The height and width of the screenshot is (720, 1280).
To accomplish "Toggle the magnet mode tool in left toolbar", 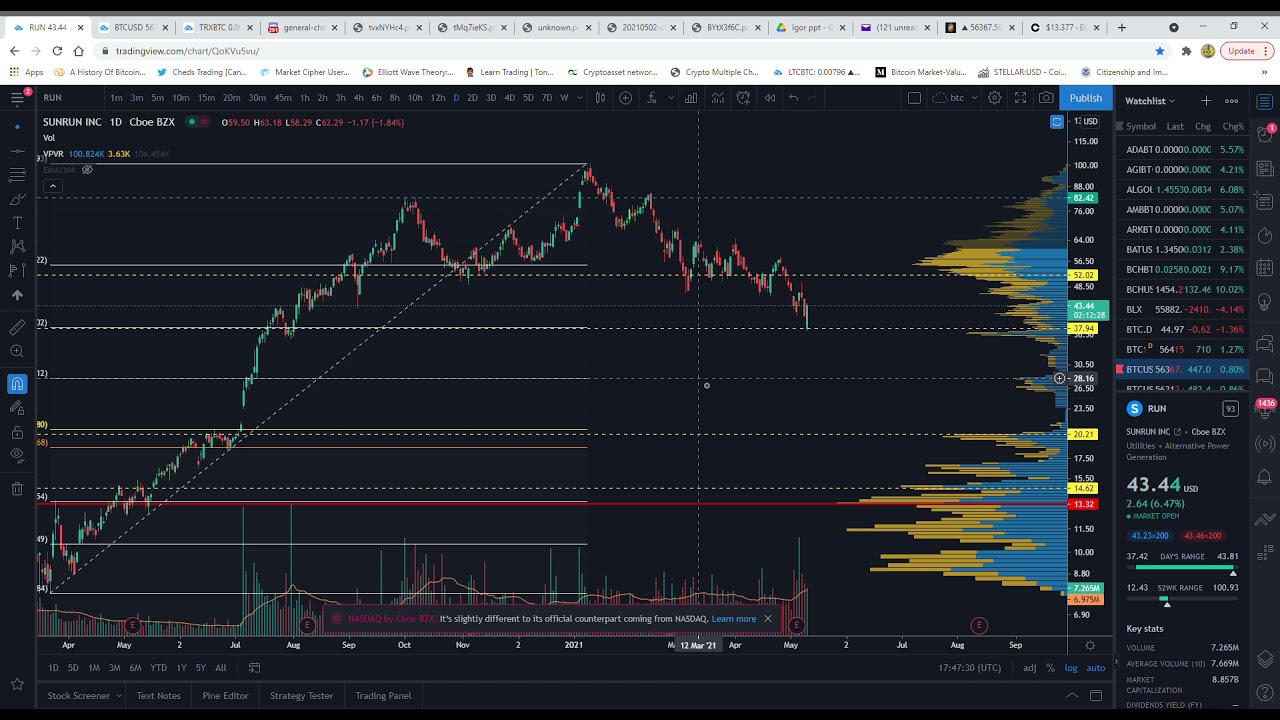I will 17,384.
